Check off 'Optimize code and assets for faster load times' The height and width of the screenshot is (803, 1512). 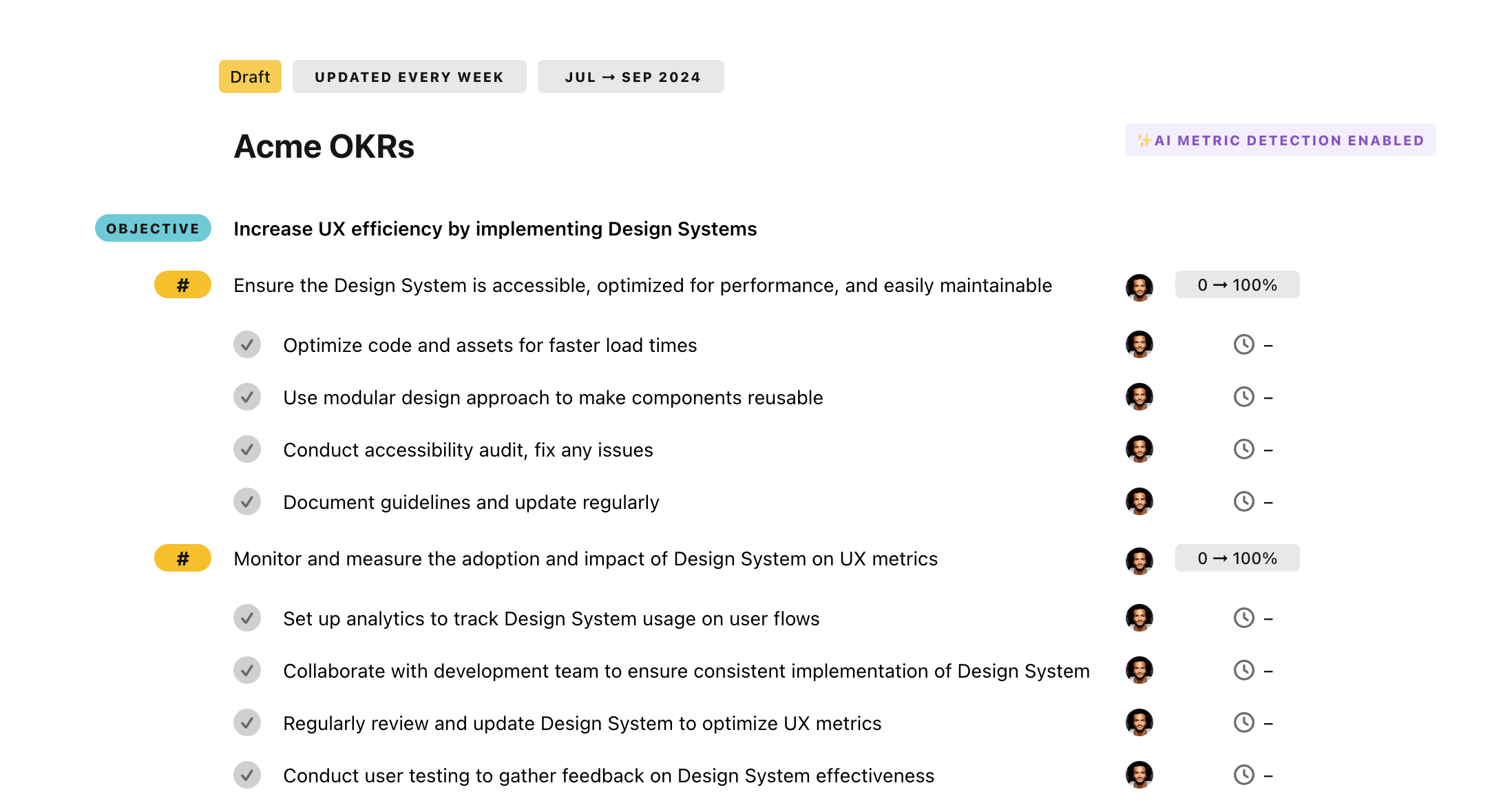(247, 344)
